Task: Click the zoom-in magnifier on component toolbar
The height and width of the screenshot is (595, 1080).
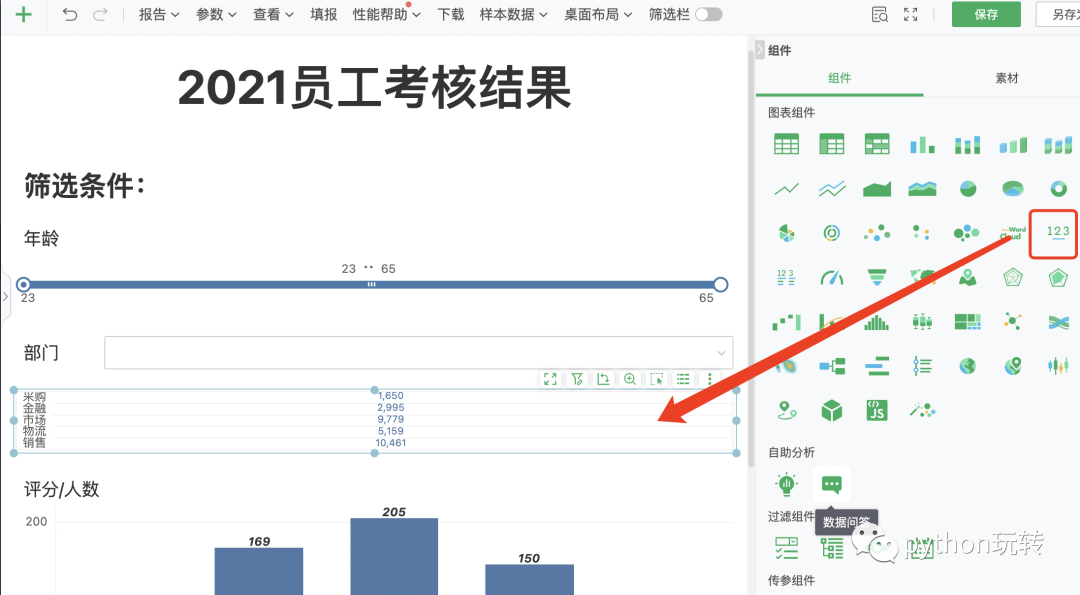Action: pos(630,379)
